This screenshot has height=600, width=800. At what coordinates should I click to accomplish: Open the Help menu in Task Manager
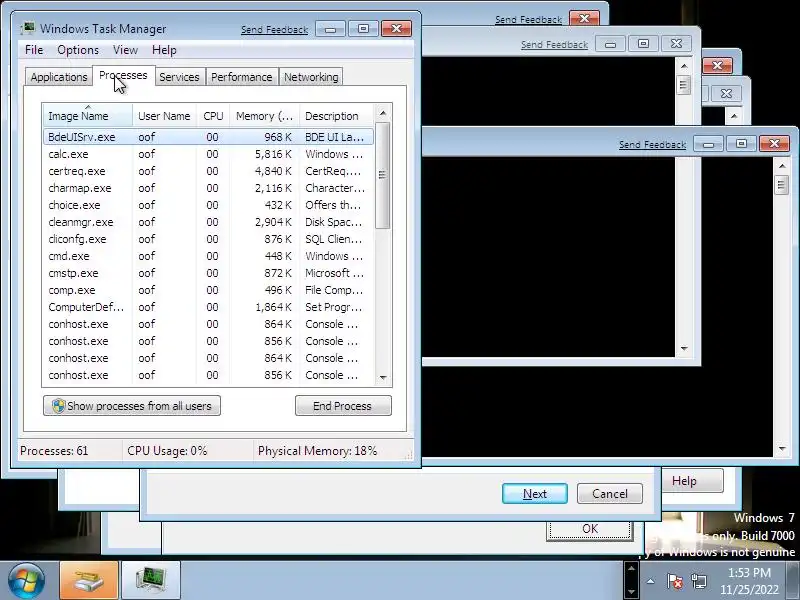pyautogui.click(x=164, y=50)
